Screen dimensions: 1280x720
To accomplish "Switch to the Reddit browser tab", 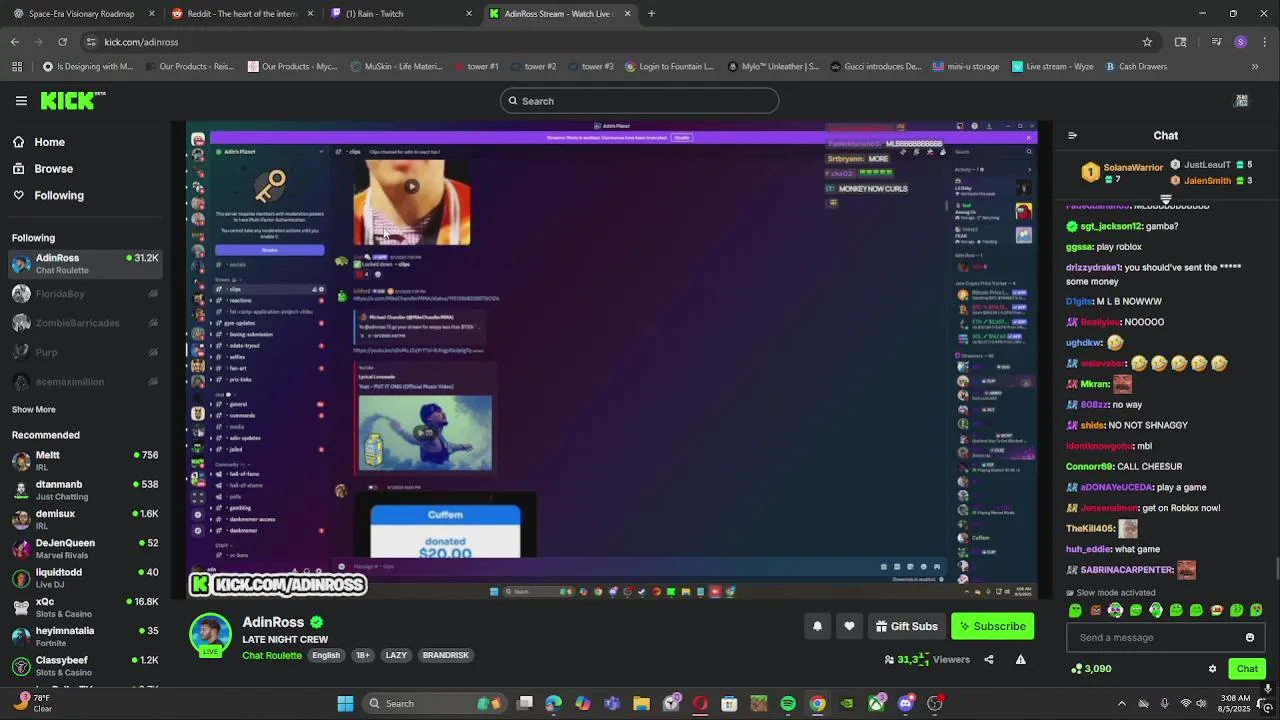I will point(242,14).
